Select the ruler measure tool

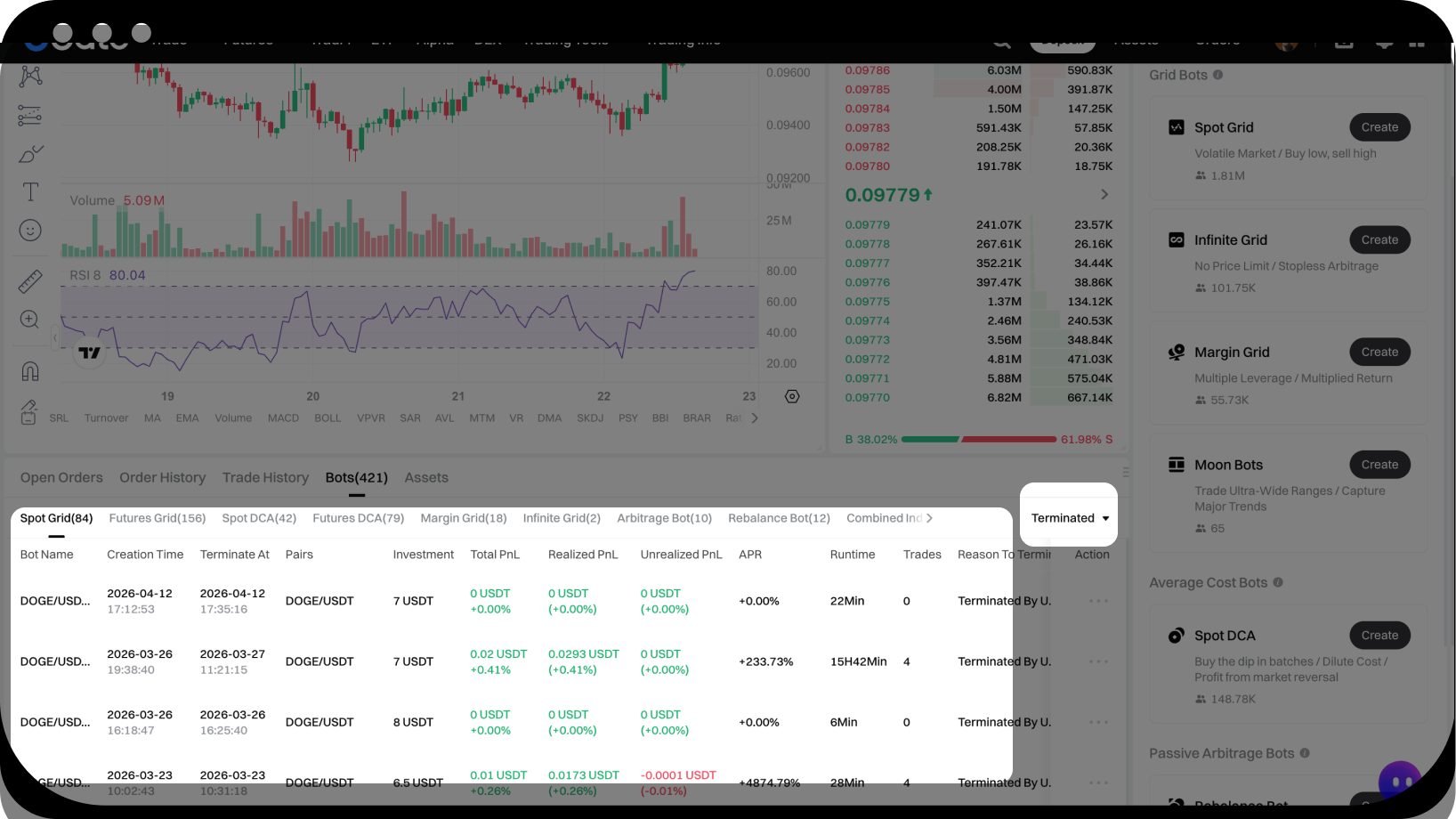(x=30, y=281)
